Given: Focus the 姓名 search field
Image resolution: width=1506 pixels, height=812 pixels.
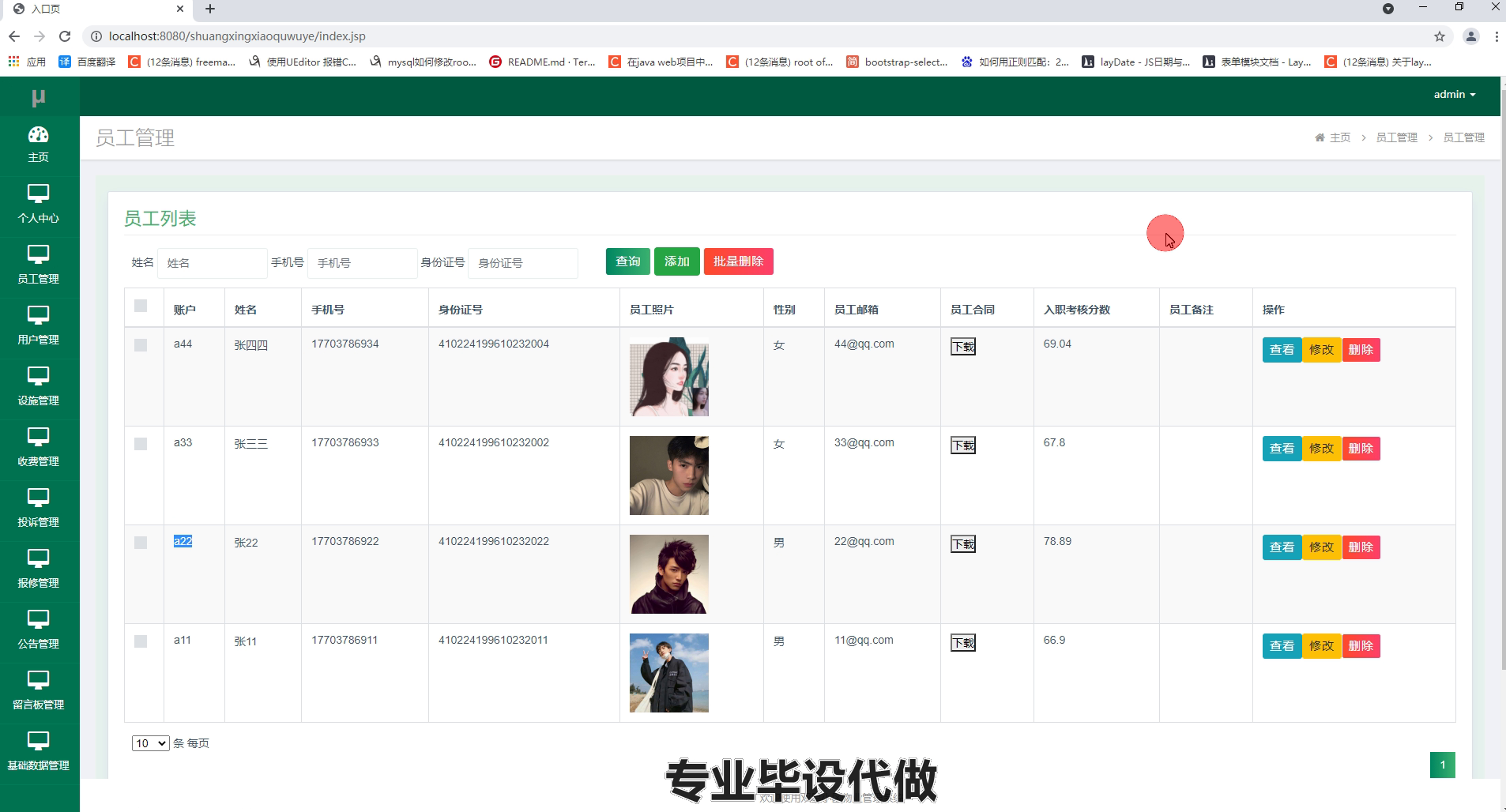Looking at the screenshot, I should point(212,263).
